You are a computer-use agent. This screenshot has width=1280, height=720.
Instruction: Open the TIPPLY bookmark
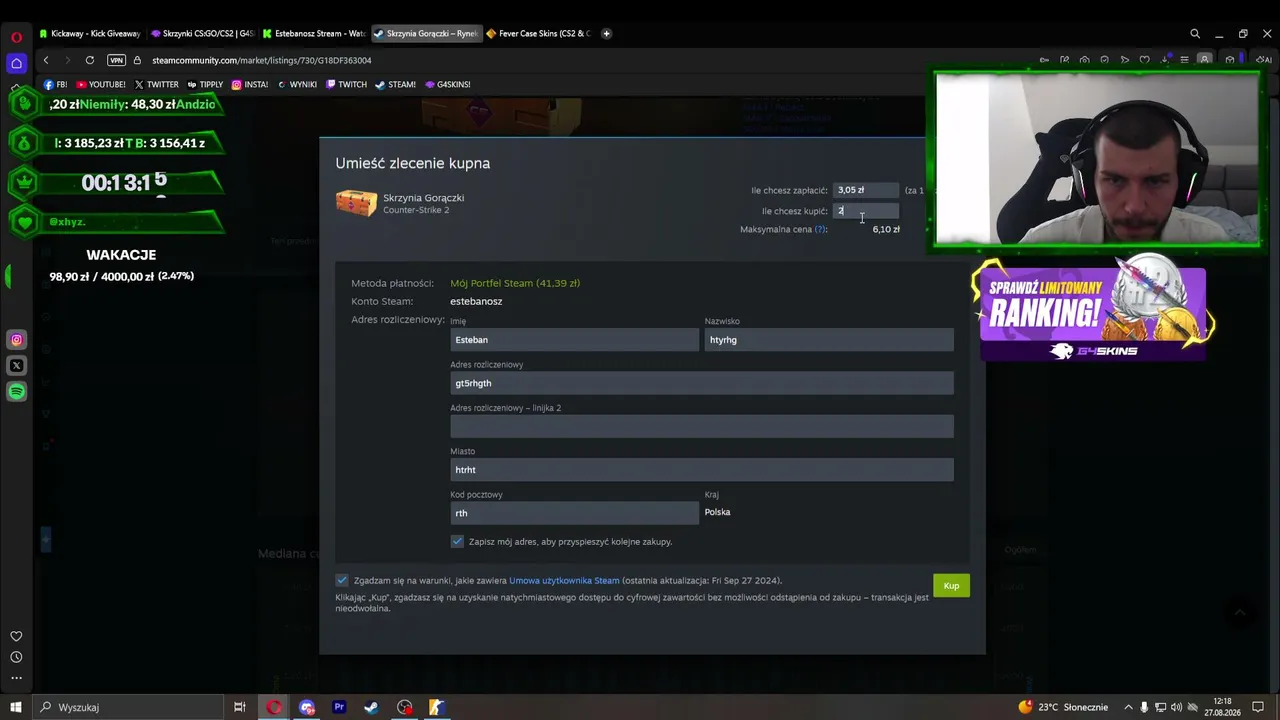click(x=205, y=85)
